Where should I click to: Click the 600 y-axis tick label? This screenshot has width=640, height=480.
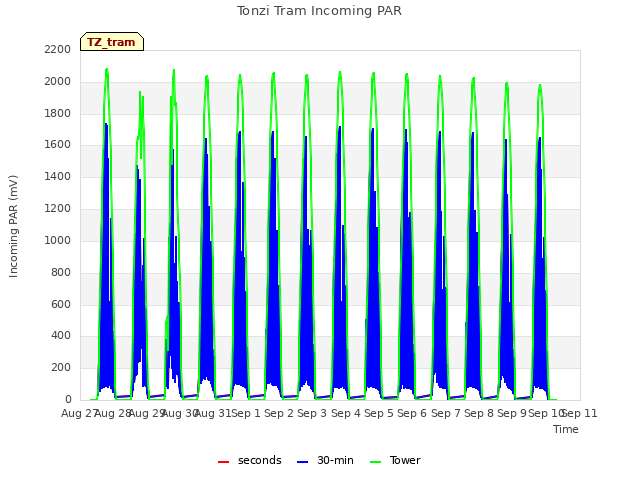pyautogui.click(x=61, y=304)
